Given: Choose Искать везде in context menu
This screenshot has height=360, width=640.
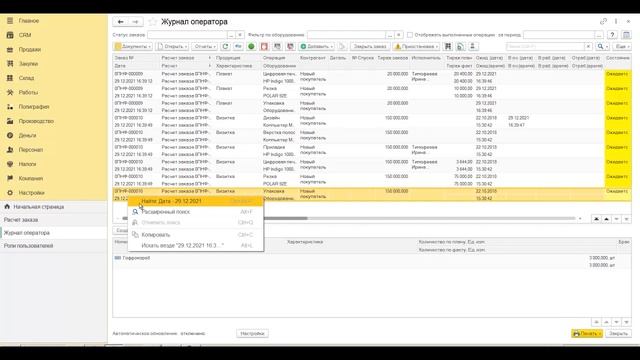Looking at the screenshot, I should 196,245.
